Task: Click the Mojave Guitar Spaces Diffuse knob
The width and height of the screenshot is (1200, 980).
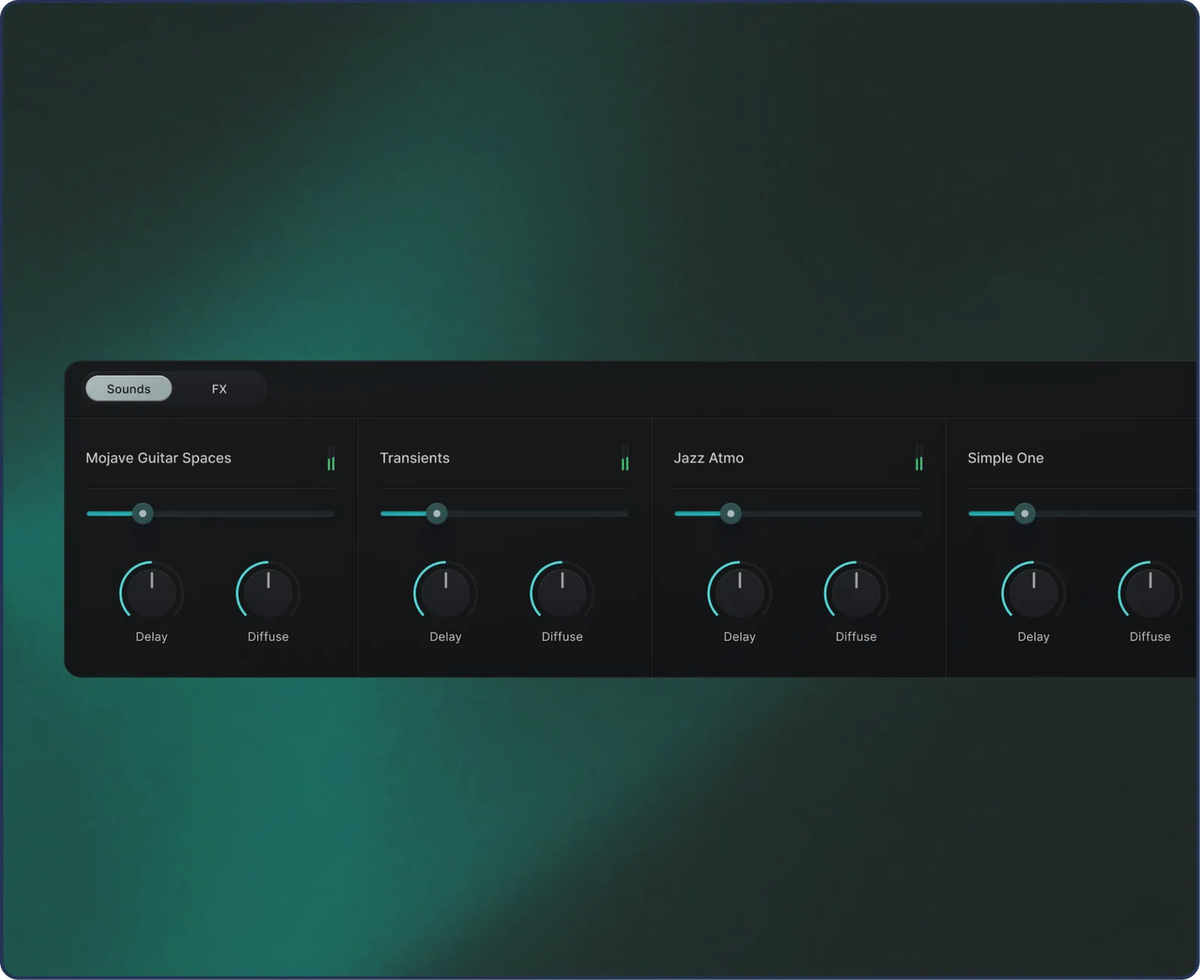Action: (268, 592)
